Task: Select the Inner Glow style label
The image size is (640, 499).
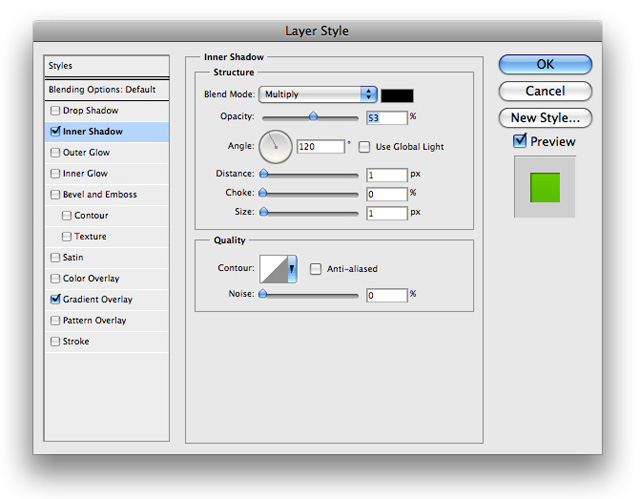Action: [85, 173]
